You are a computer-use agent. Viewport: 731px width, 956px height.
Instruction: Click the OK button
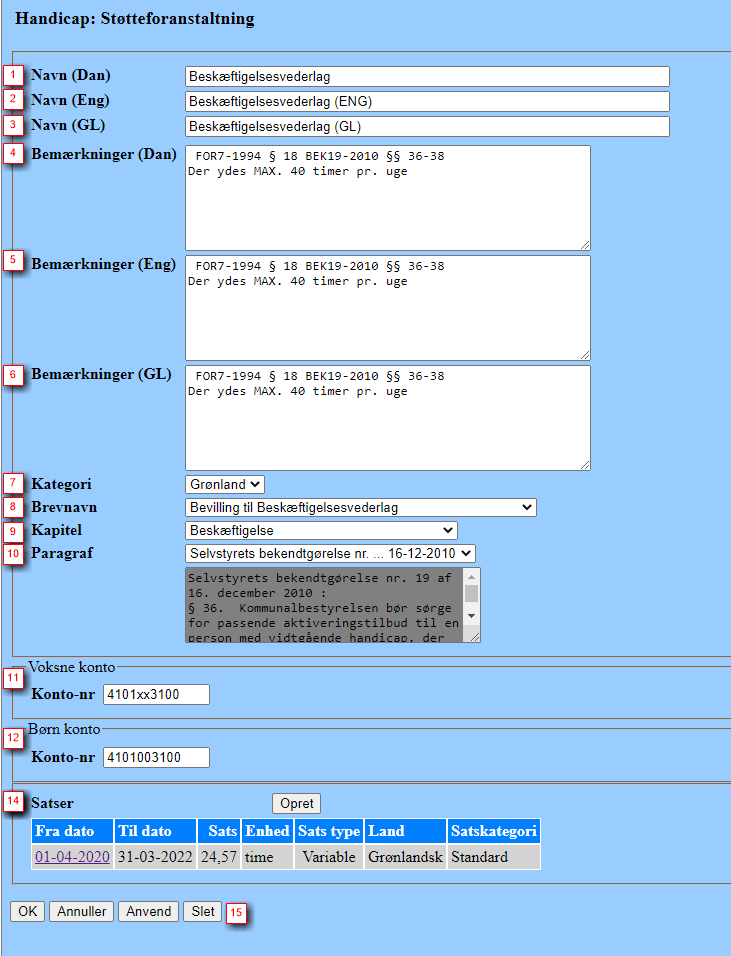pos(27,911)
